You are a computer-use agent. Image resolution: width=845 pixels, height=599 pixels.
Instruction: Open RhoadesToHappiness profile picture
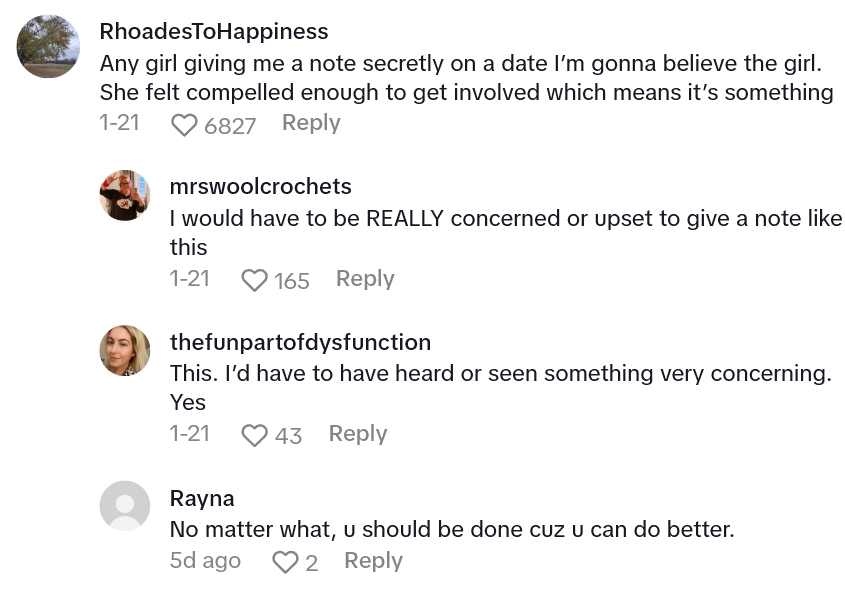[x=48, y=46]
